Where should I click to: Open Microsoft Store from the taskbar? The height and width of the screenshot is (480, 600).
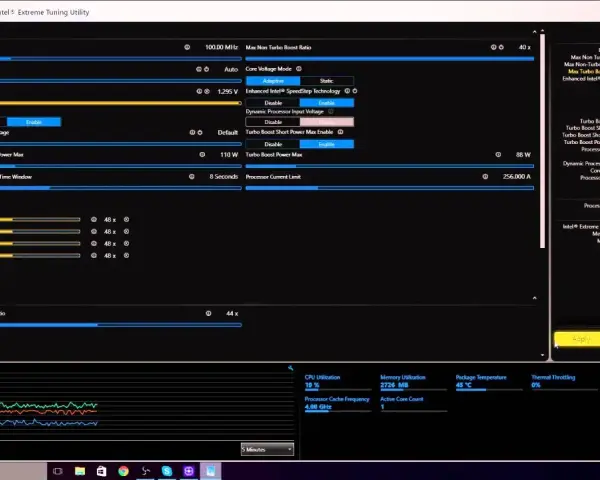(101, 471)
